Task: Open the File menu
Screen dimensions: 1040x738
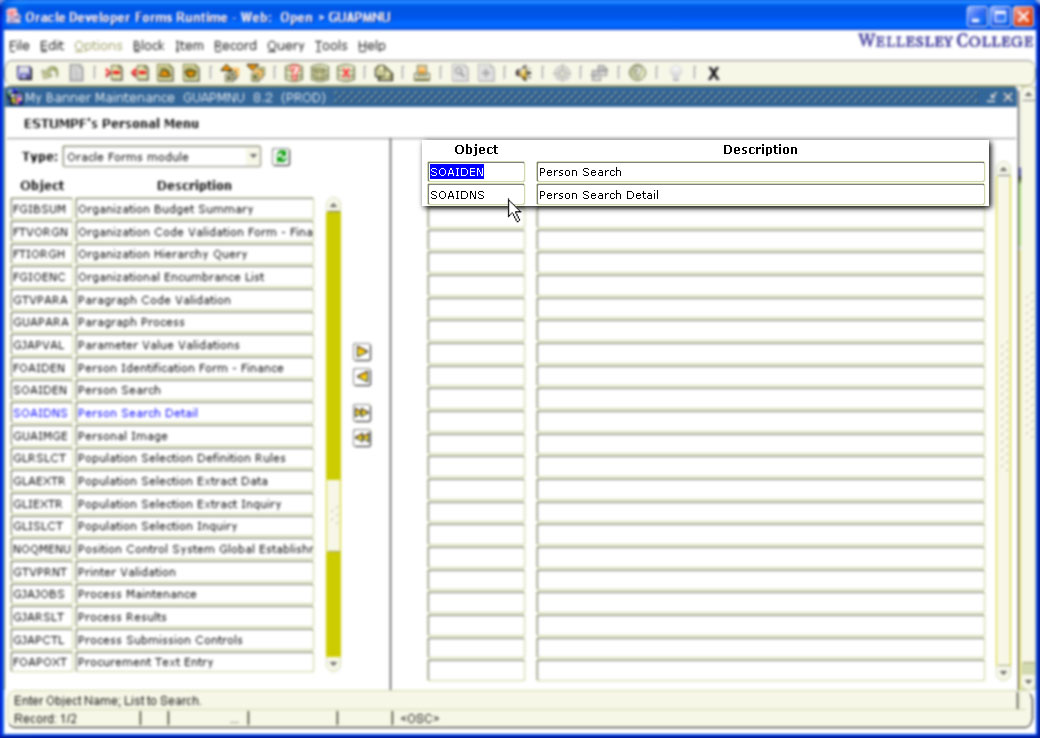Action: pyautogui.click(x=19, y=46)
